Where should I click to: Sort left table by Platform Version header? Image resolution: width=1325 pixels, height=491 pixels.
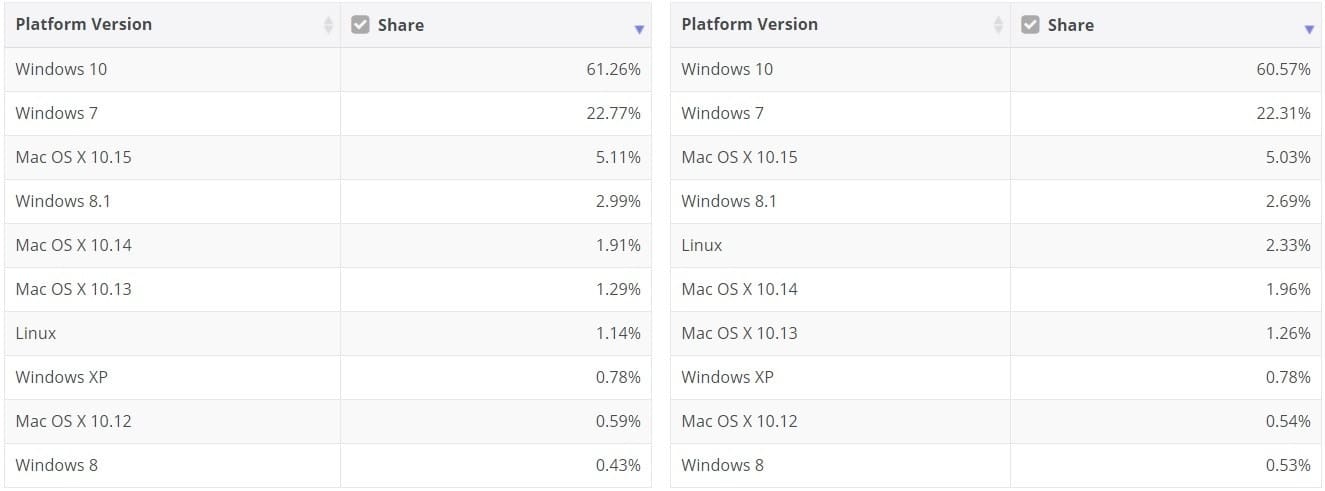point(84,24)
